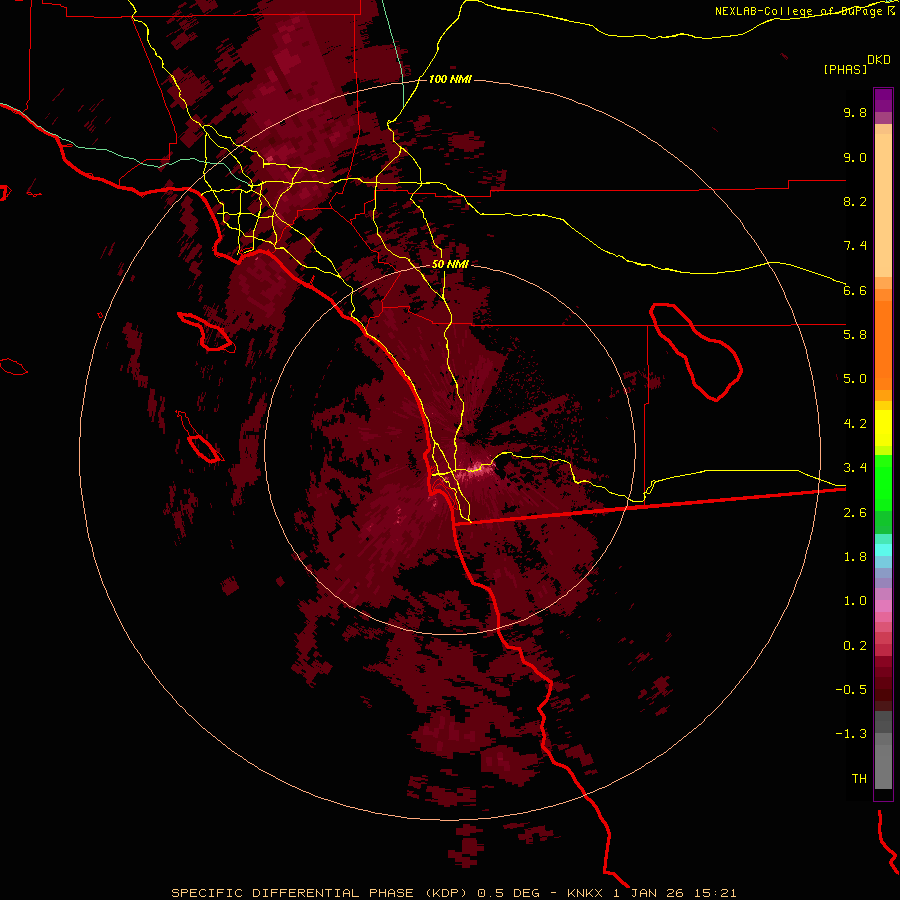Click the pink segment of the color bar
Image resolution: width=900 pixels, height=900 pixels.
point(883,606)
